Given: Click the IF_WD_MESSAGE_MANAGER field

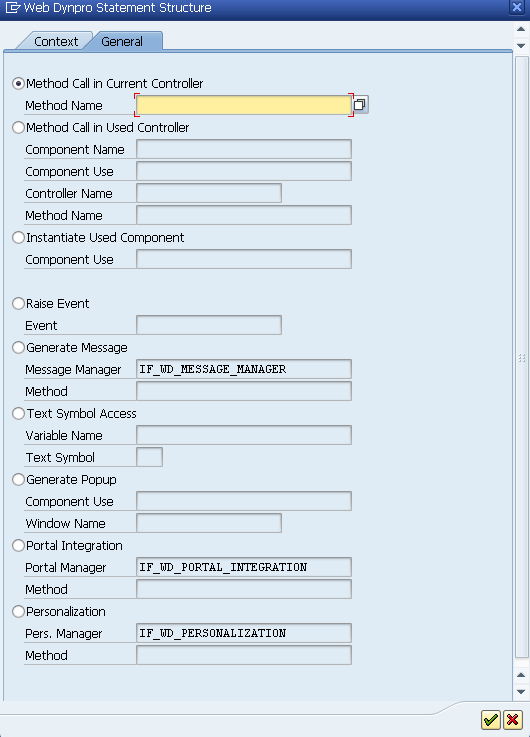Looking at the screenshot, I should [244, 369].
